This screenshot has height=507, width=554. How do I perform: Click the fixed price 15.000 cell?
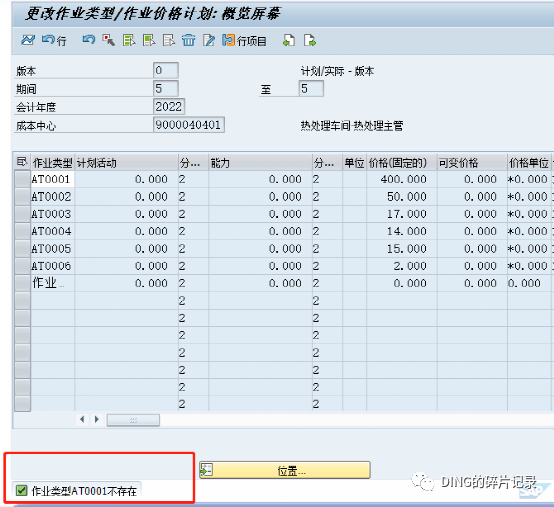coord(402,248)
